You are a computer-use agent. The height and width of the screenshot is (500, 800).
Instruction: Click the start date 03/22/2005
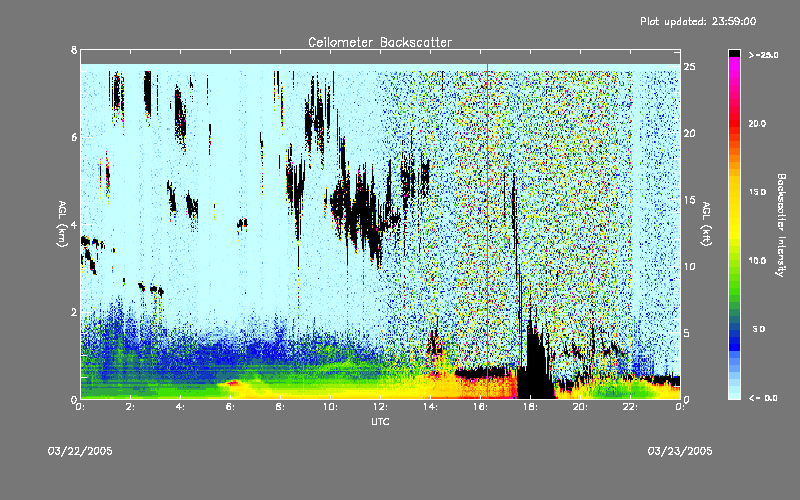click(x=80, y=451)
